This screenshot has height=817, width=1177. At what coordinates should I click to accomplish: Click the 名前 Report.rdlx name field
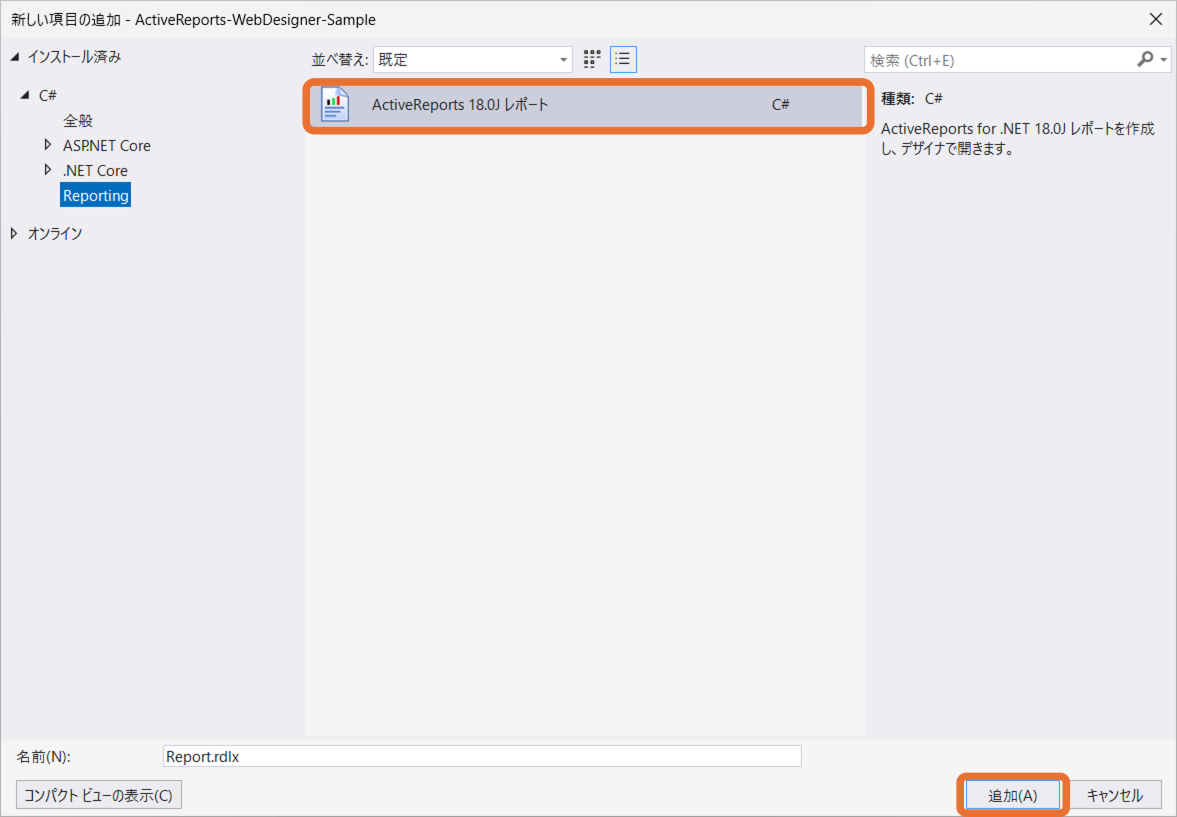coord(482,756)
